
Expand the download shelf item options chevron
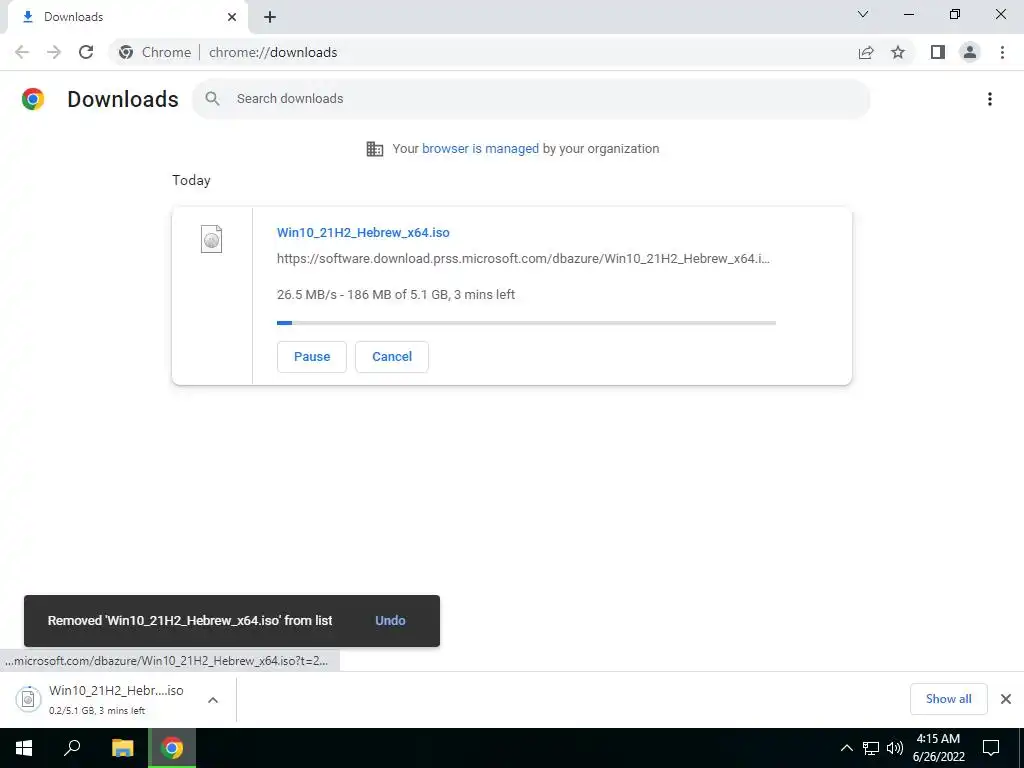tap(213, 700)
